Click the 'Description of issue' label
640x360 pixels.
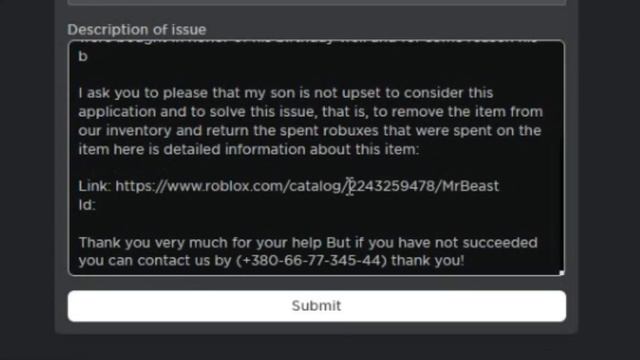coord(137,30)
